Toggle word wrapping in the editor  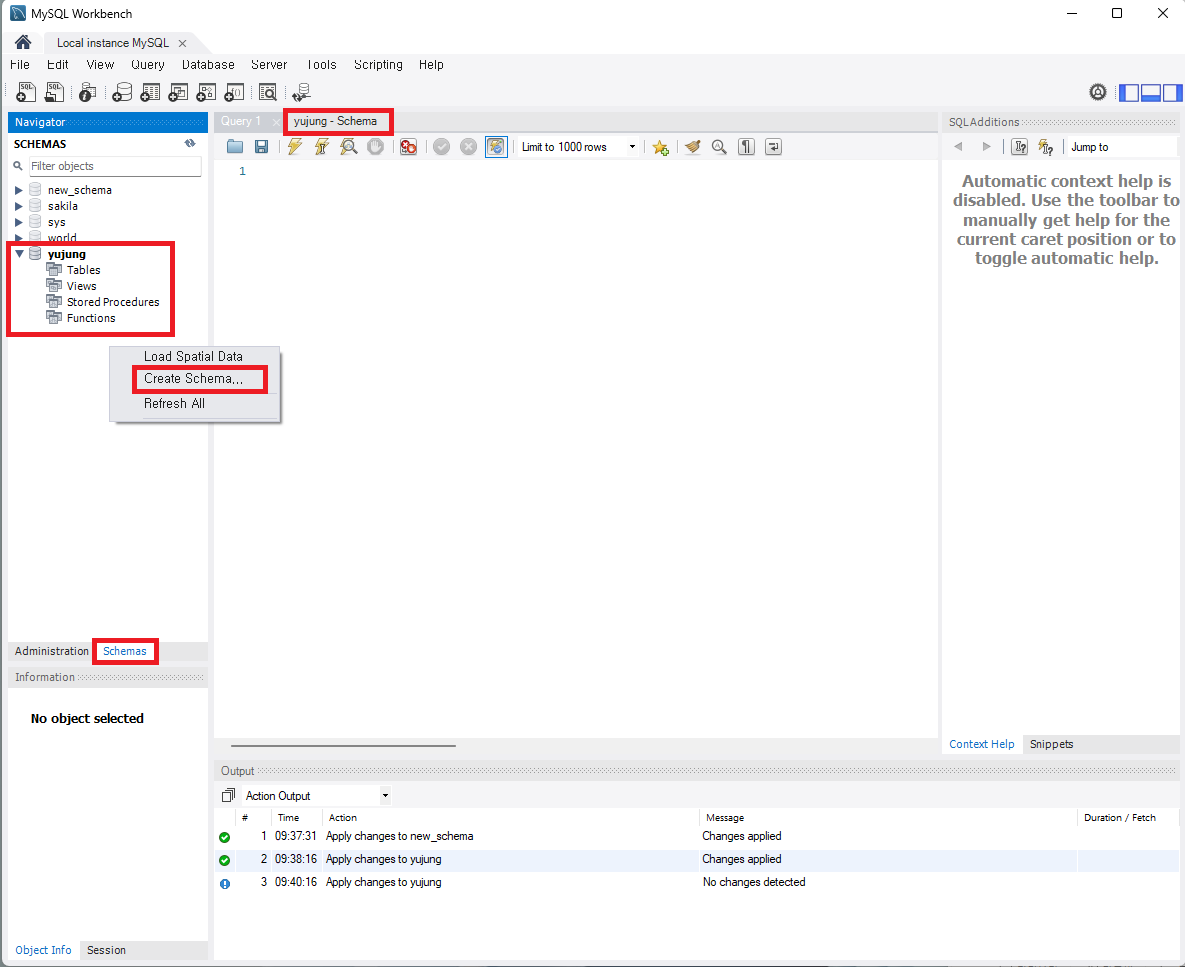[773, 147]
